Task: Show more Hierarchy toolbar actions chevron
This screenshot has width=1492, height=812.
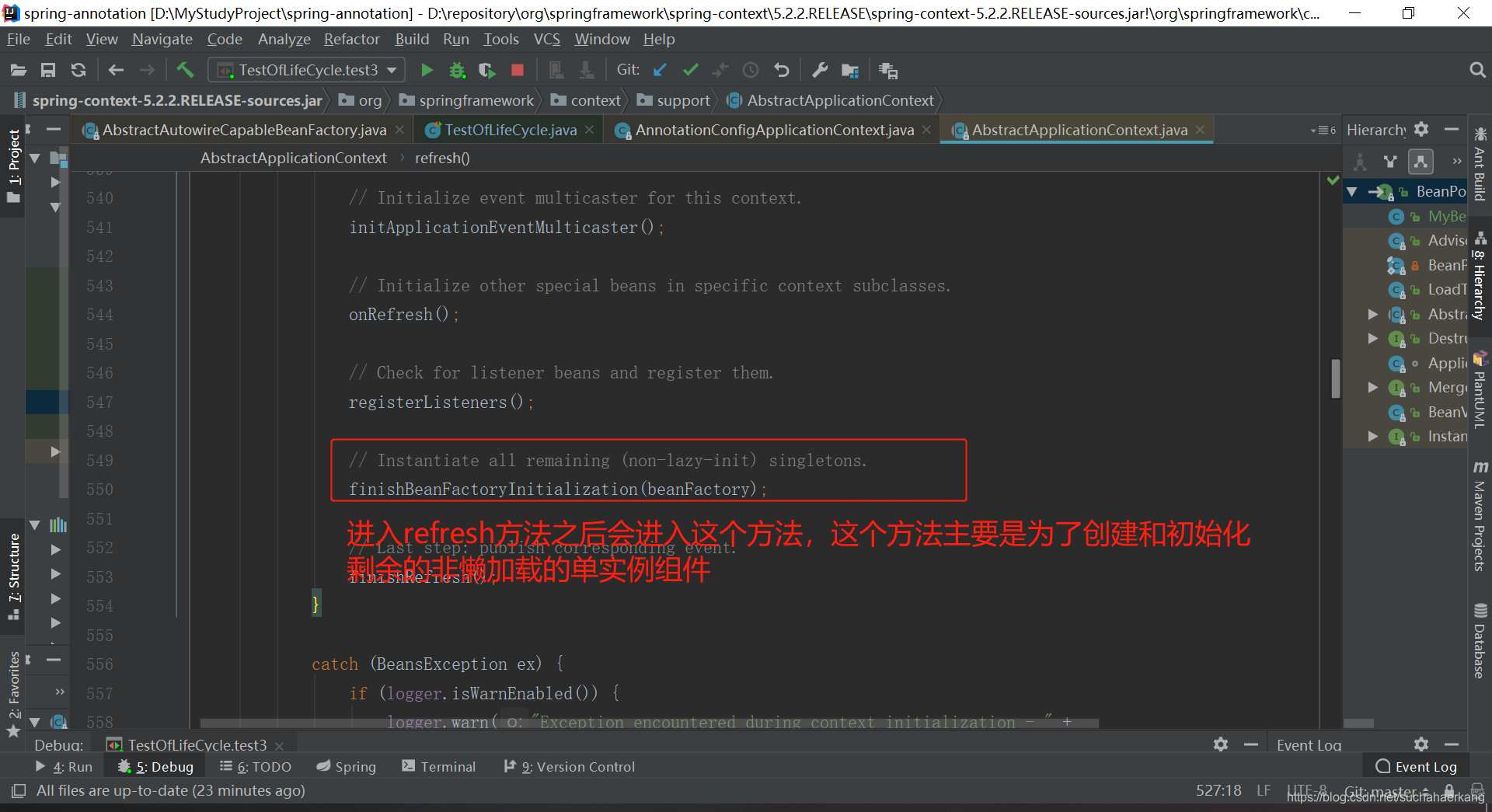Action: coord(1457,161)
